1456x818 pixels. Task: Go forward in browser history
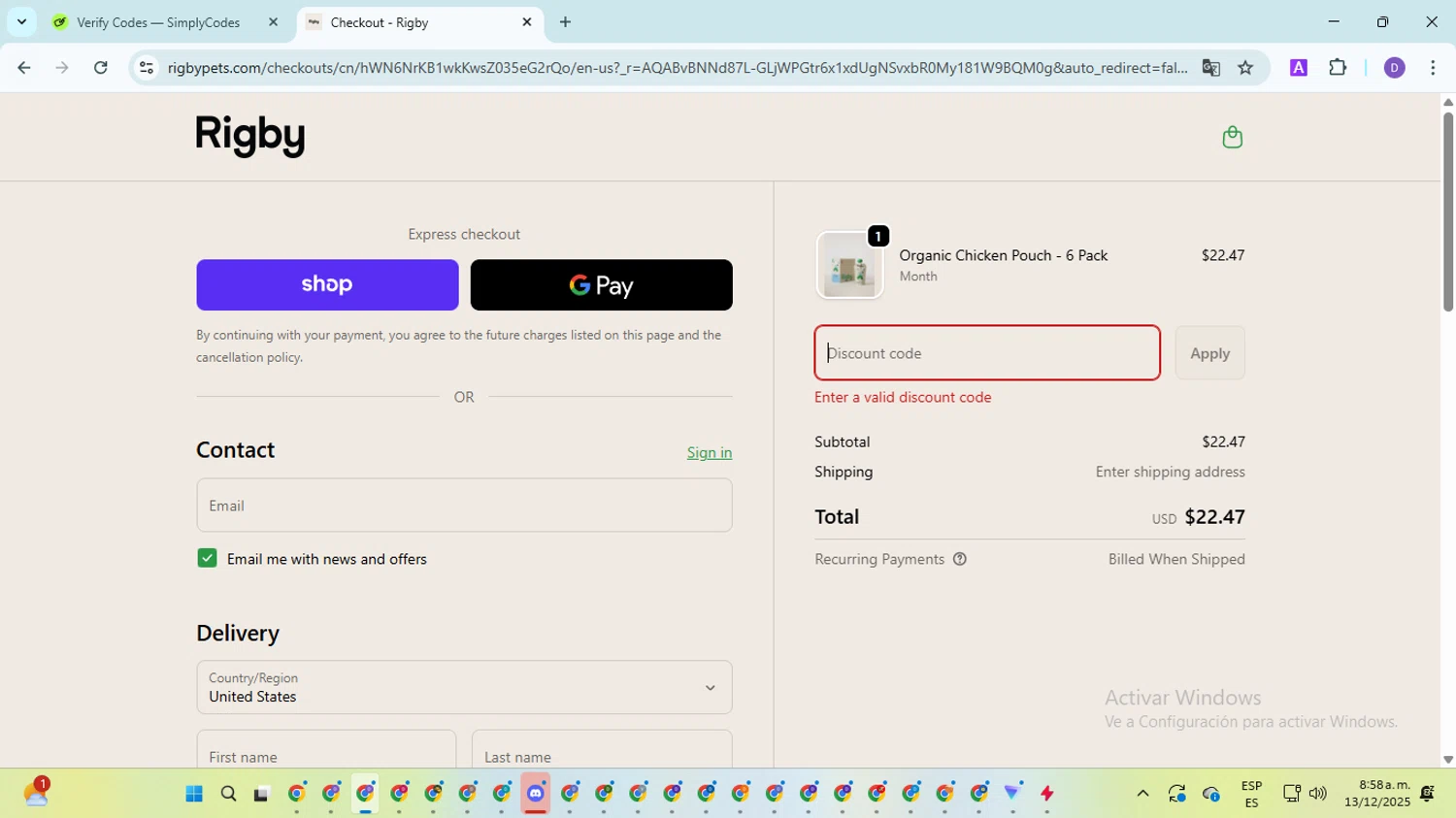coord(62,68)
